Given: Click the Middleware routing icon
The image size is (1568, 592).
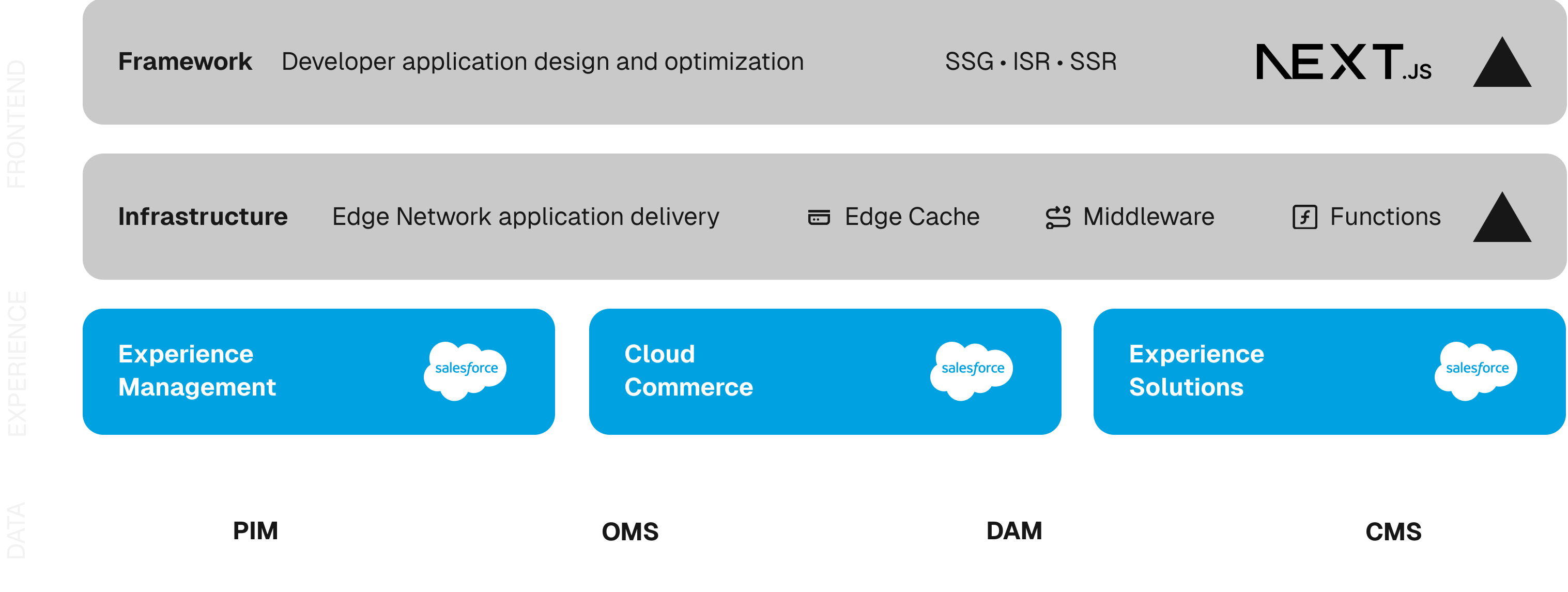Looking at the screenshot, I should 1058,218.
